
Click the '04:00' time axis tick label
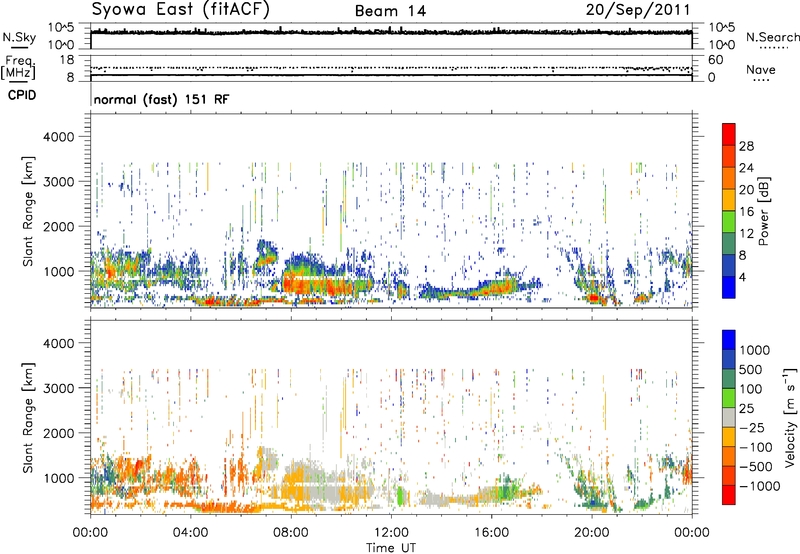click(x=191, y=533)
